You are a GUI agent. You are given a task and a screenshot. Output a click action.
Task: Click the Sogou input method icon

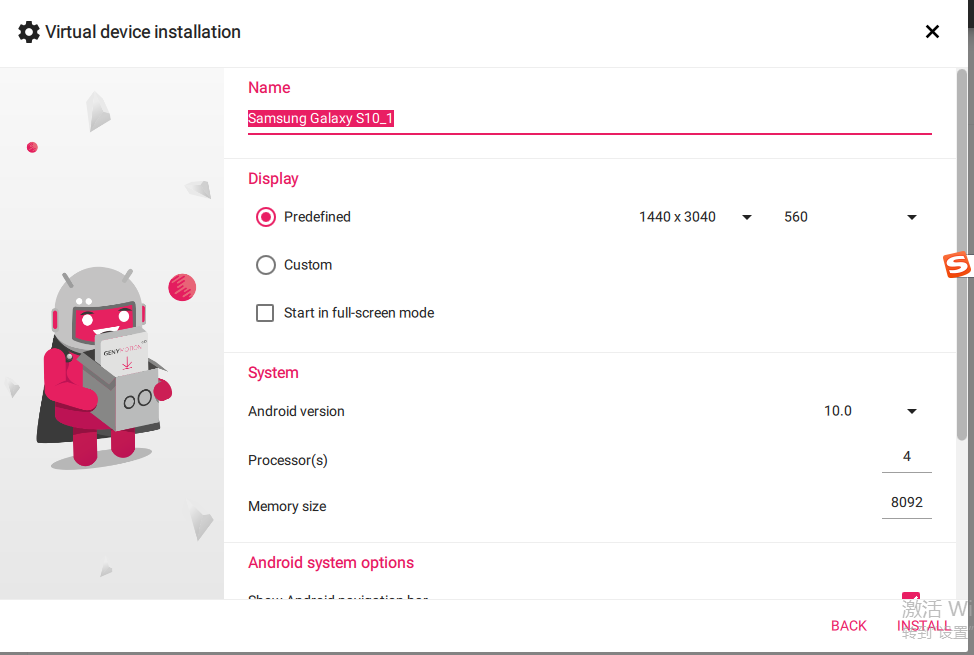pyautogui.click(x=957, y=265)
